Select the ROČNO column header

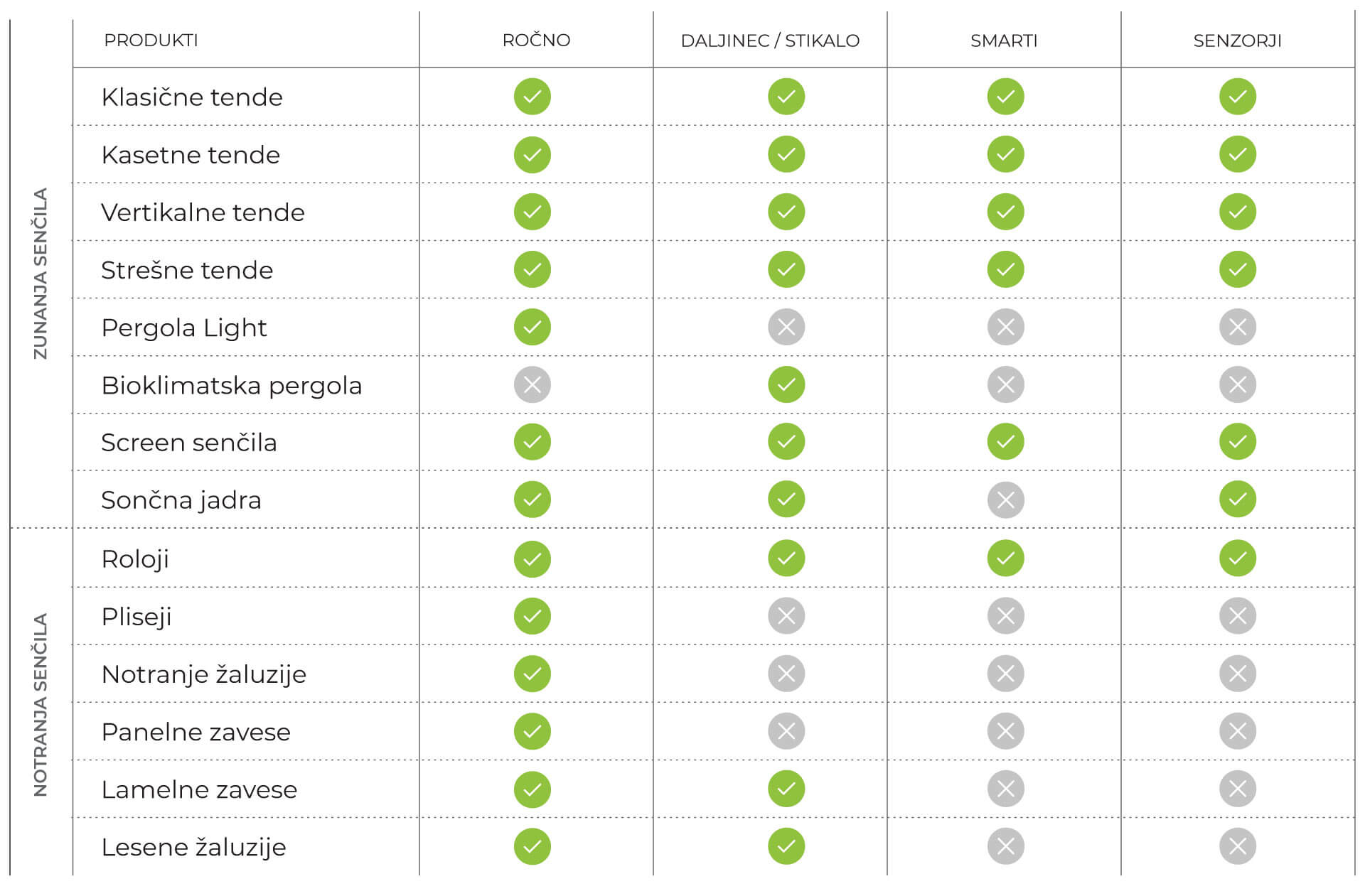(x=536, y=41)
